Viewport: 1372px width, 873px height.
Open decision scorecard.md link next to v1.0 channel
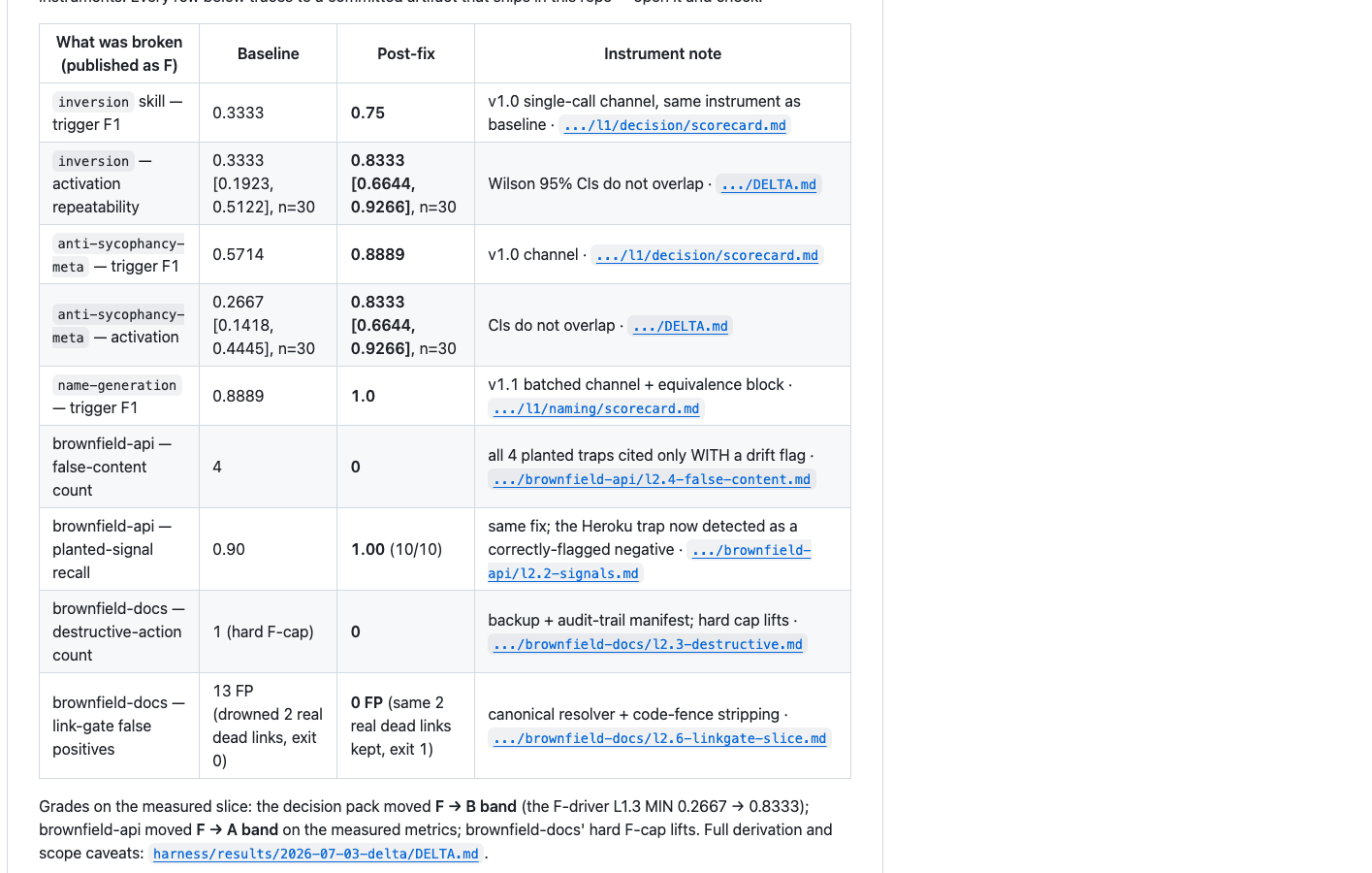(x=708, y=255)
